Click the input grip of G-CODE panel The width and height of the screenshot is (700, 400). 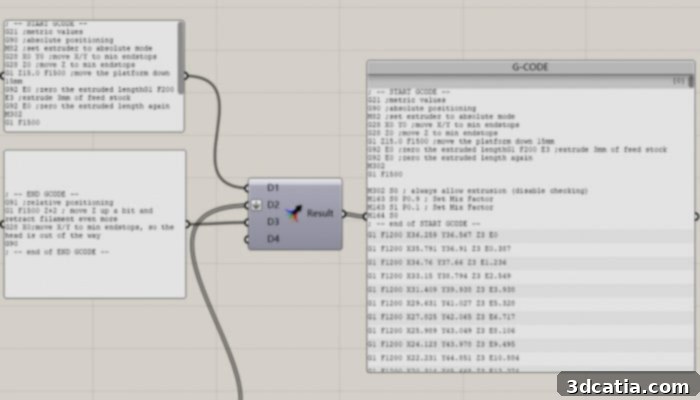click(365, 217)
